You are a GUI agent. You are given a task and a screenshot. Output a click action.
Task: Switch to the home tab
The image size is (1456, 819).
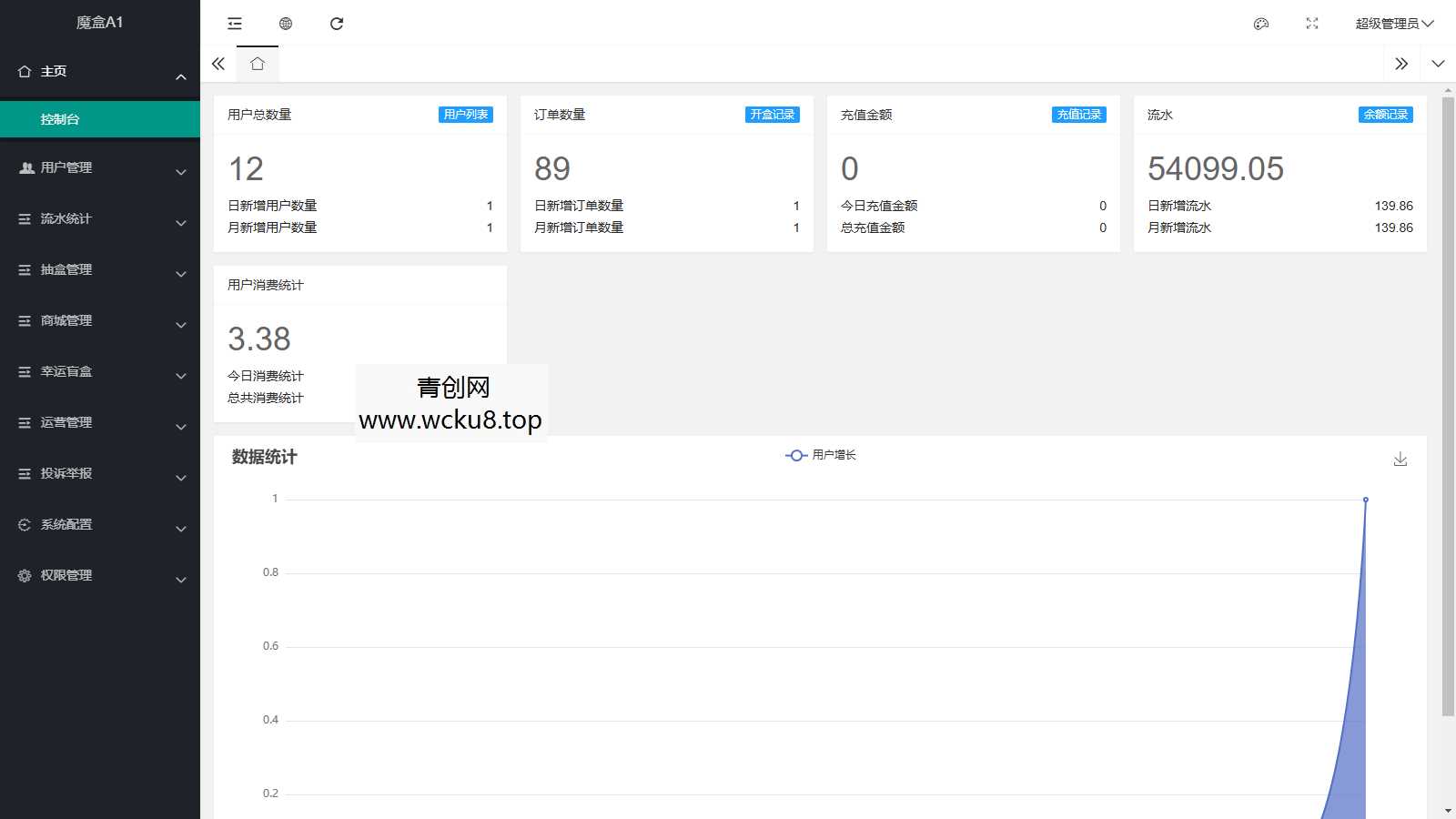[258, 64]
